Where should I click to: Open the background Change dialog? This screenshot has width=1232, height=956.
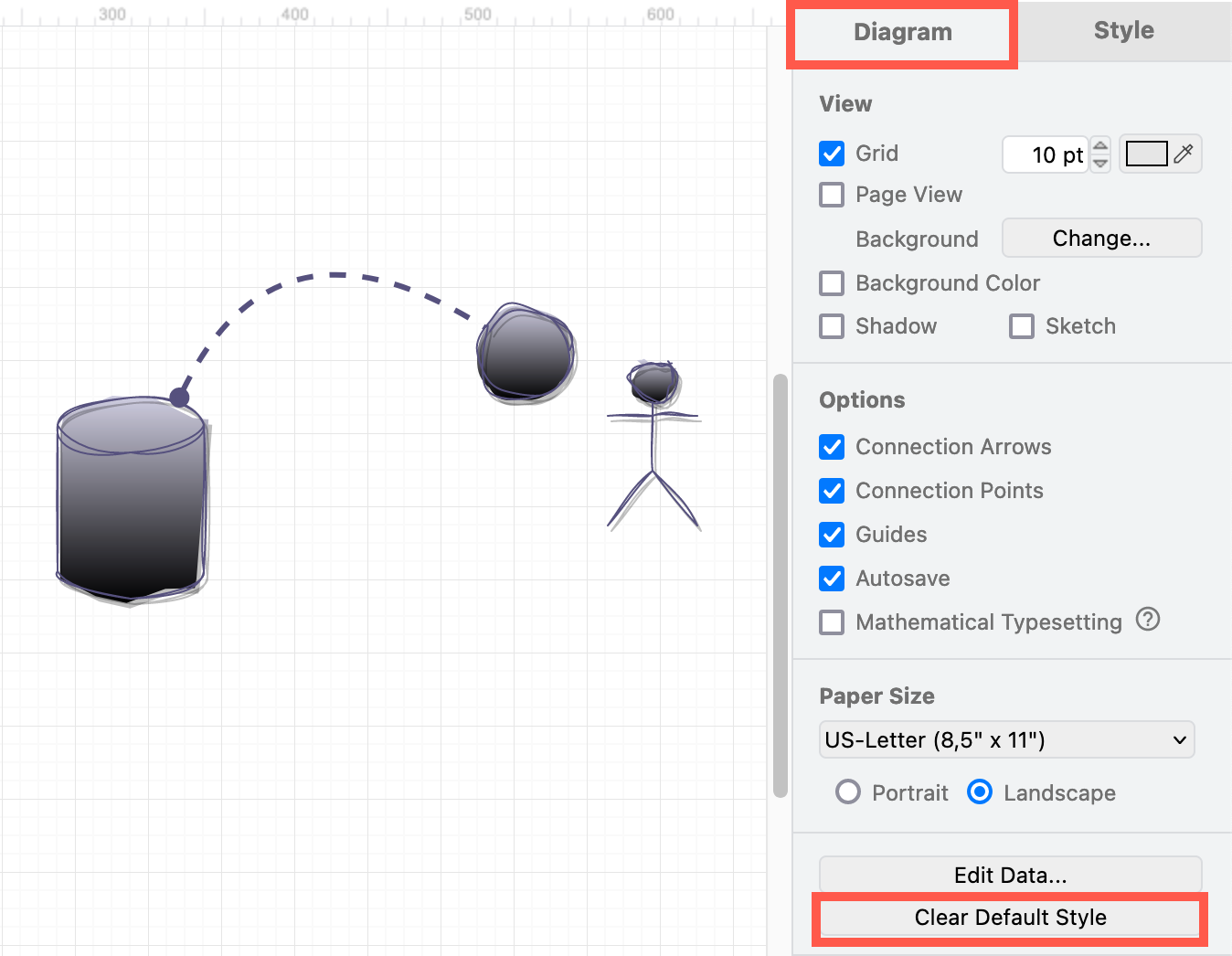point(1100,238)
